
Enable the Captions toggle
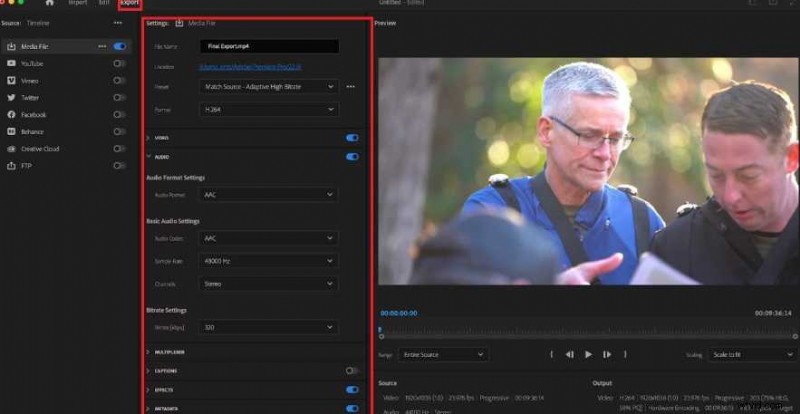[x=352, y=371]
